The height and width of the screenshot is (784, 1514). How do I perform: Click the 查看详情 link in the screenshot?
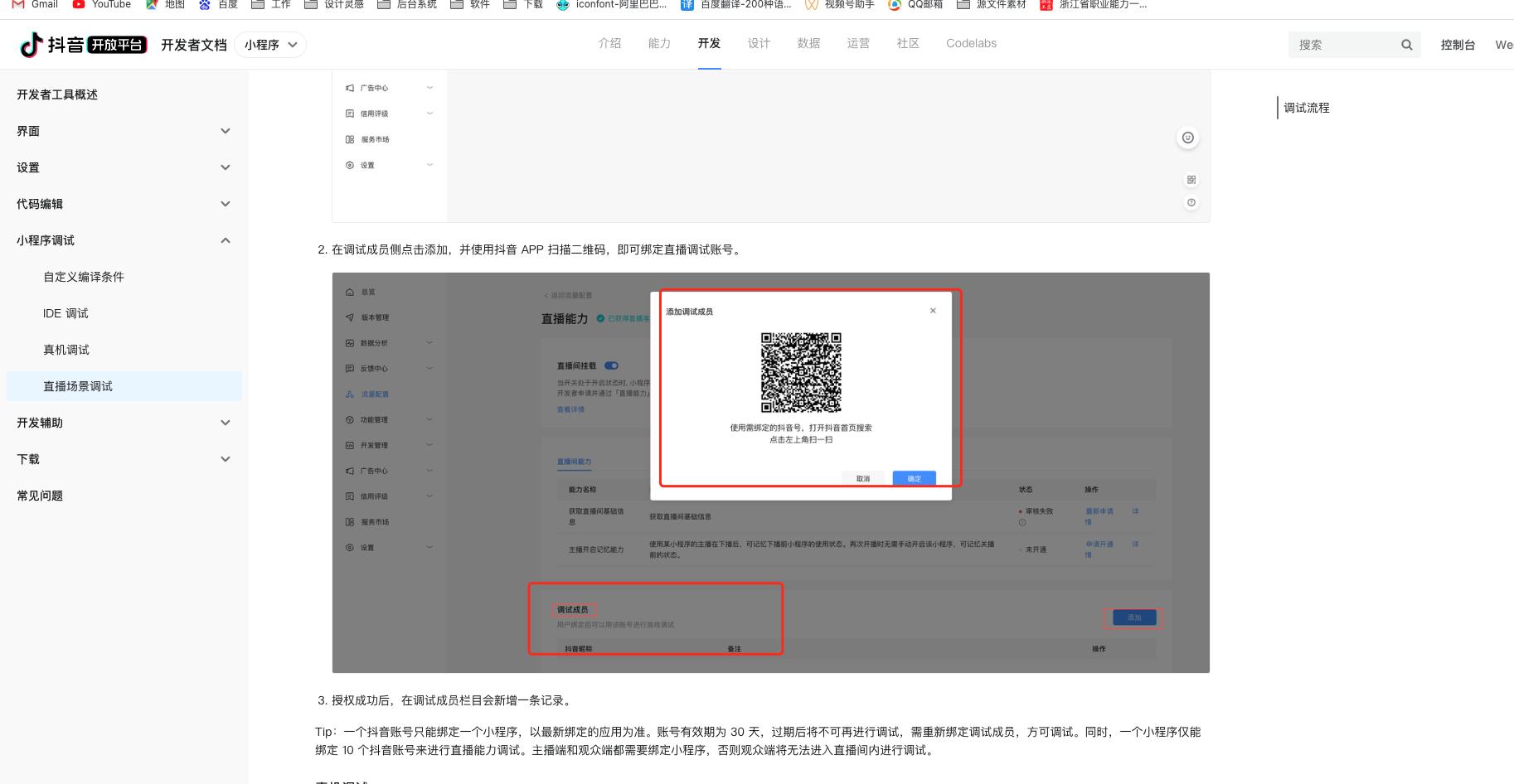[x=570, y=409]
